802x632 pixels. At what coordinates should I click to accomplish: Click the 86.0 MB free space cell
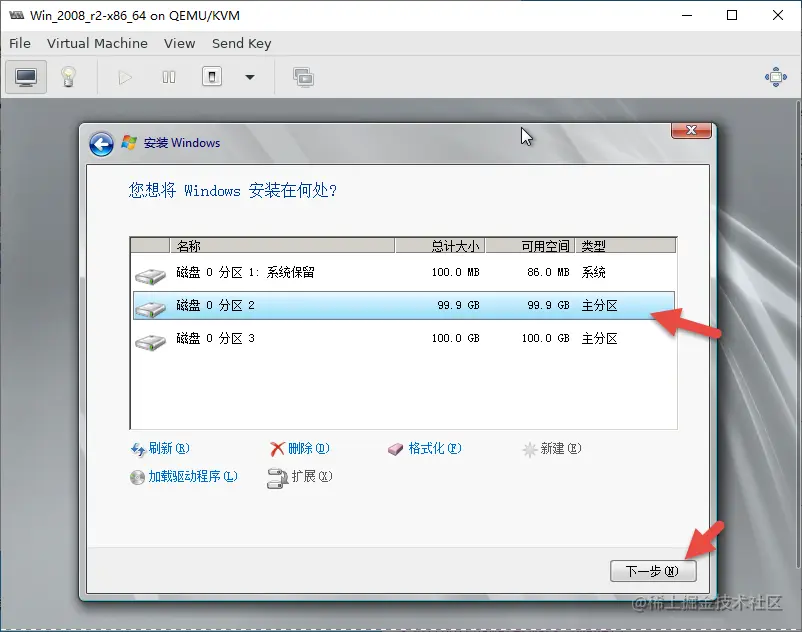coord(548,273)
